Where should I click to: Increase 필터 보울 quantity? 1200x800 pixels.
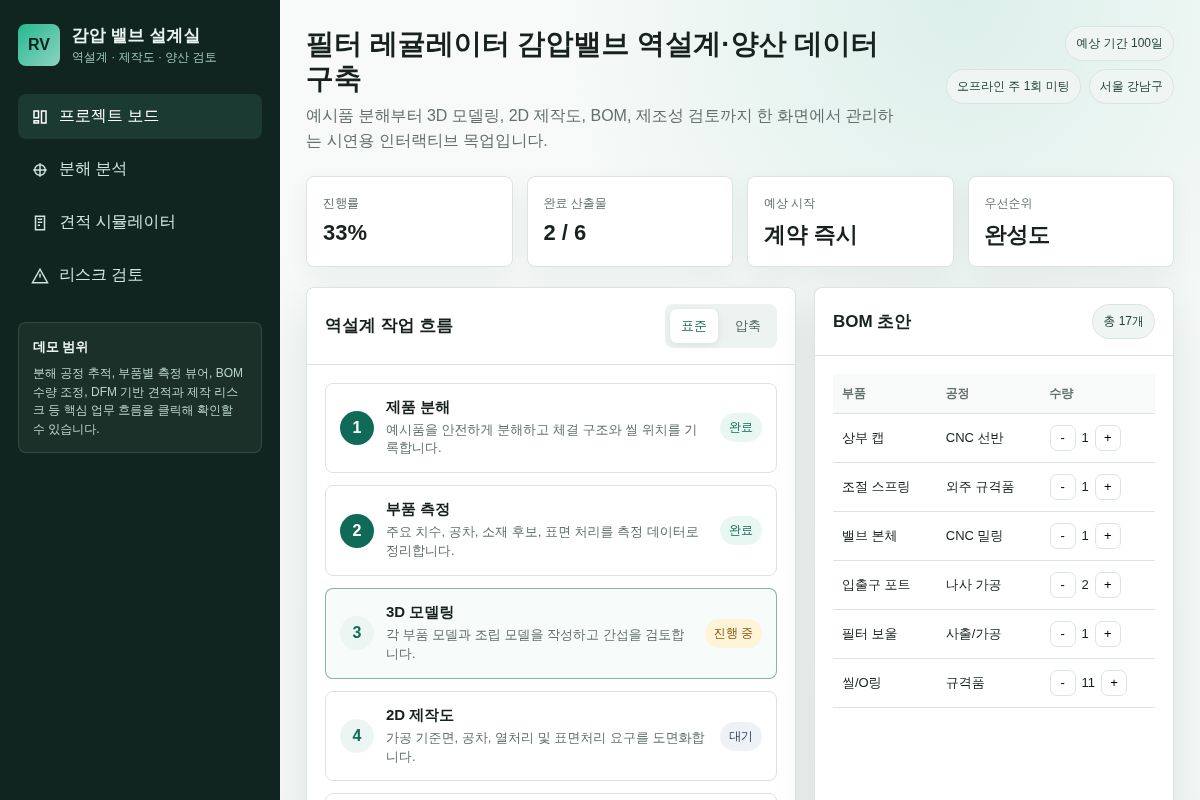[x=1108, y=634]
